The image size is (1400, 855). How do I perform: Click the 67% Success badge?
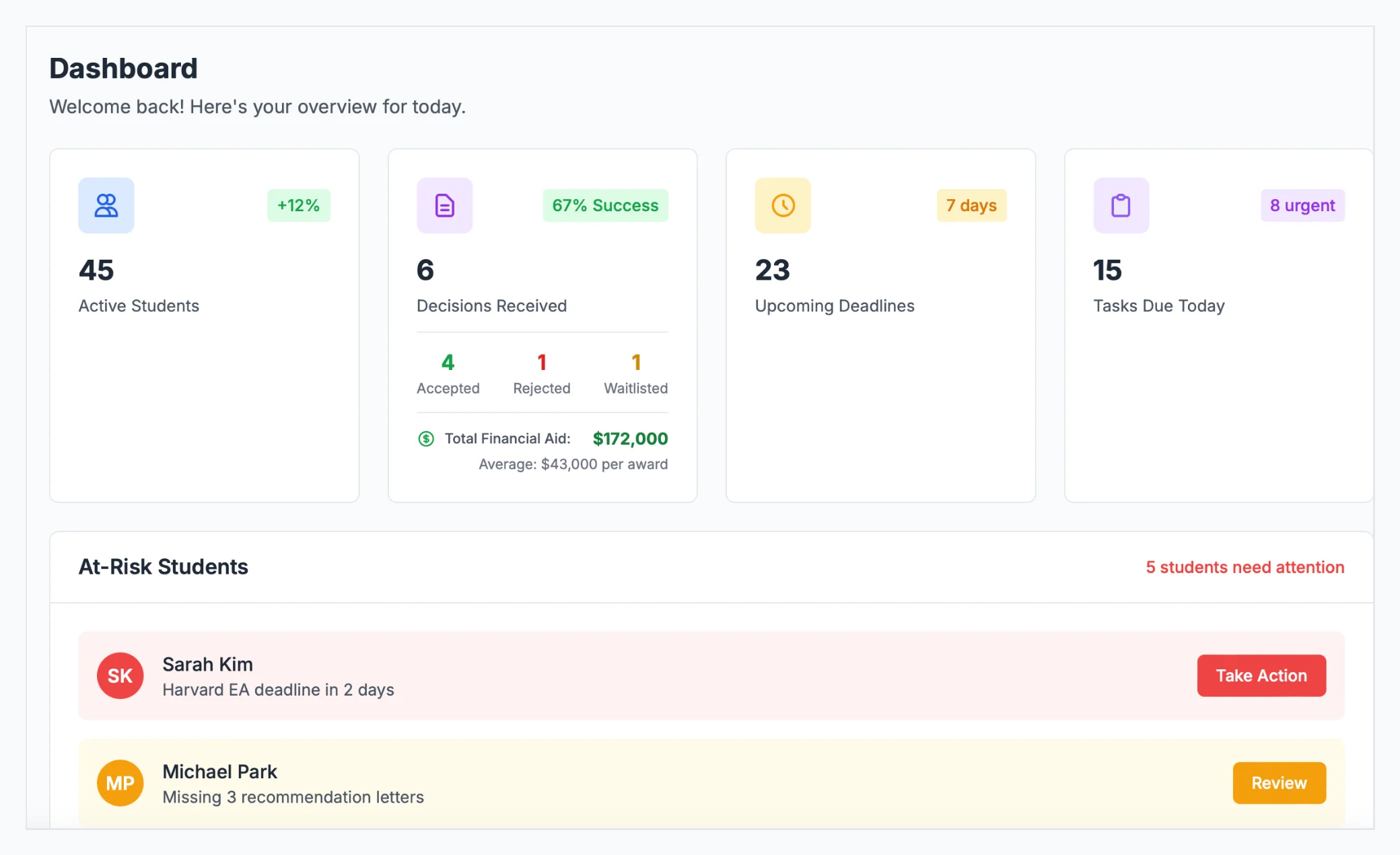(x=604, y=205)
